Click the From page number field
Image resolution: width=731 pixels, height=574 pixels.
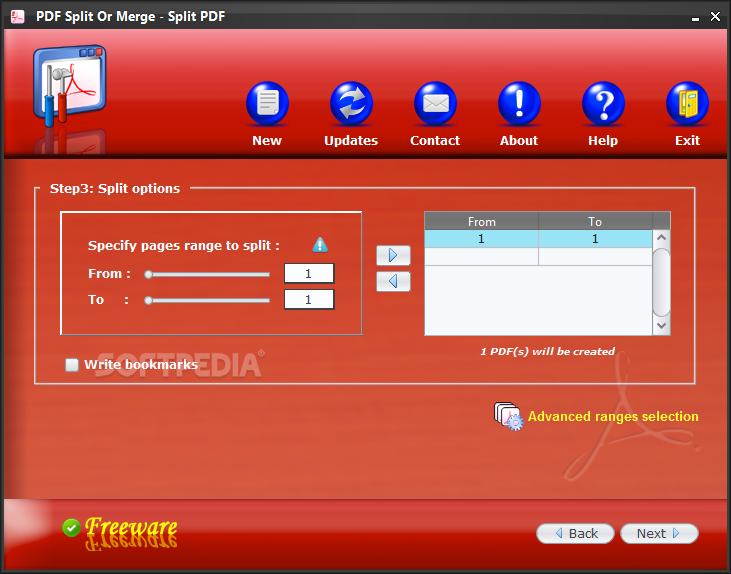click(x=309, y=273)
